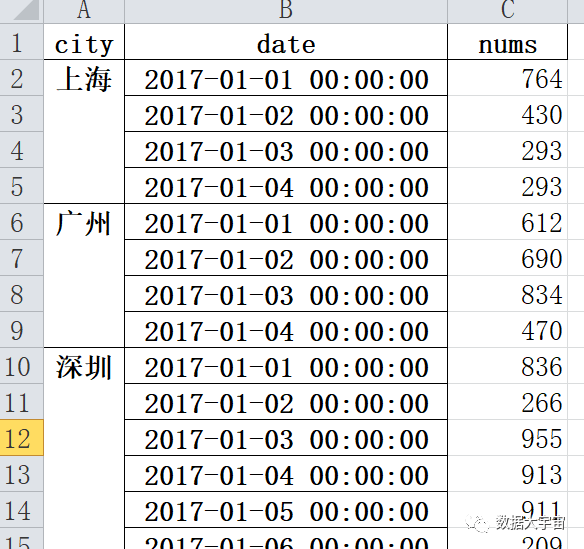This screenshot has height=549, width=584.
Task: Click date cell in row 8
Action: click(286, 294)
